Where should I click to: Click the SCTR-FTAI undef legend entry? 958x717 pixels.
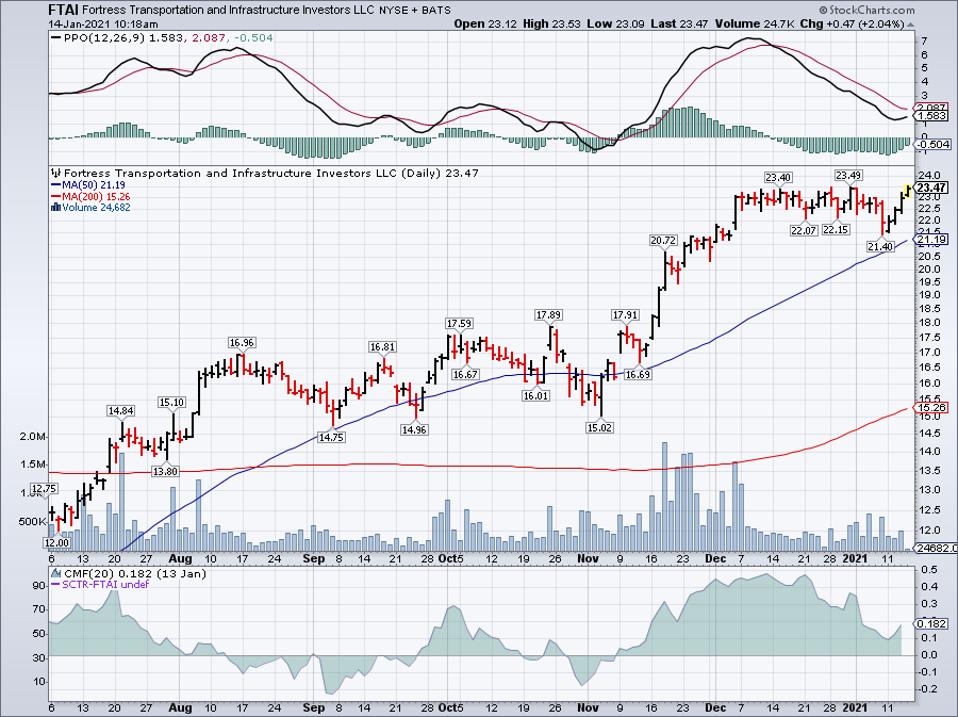click(x=101, y=584)
